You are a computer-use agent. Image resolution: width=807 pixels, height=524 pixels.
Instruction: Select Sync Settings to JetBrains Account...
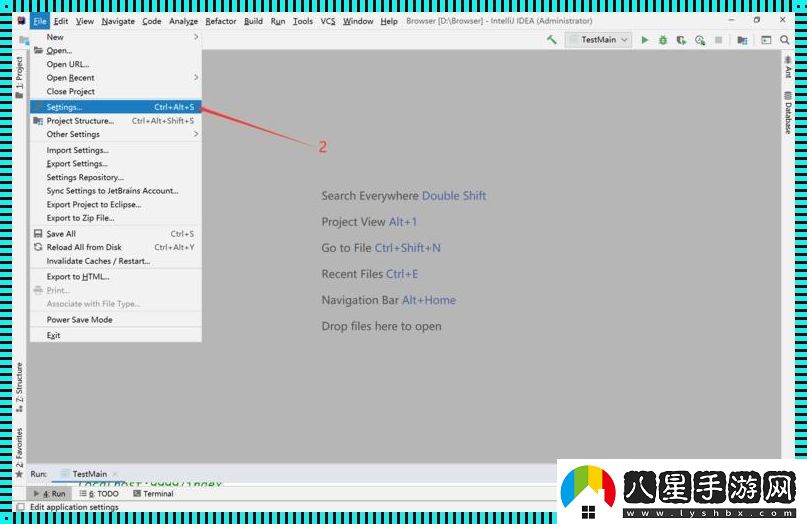[115, 190]
